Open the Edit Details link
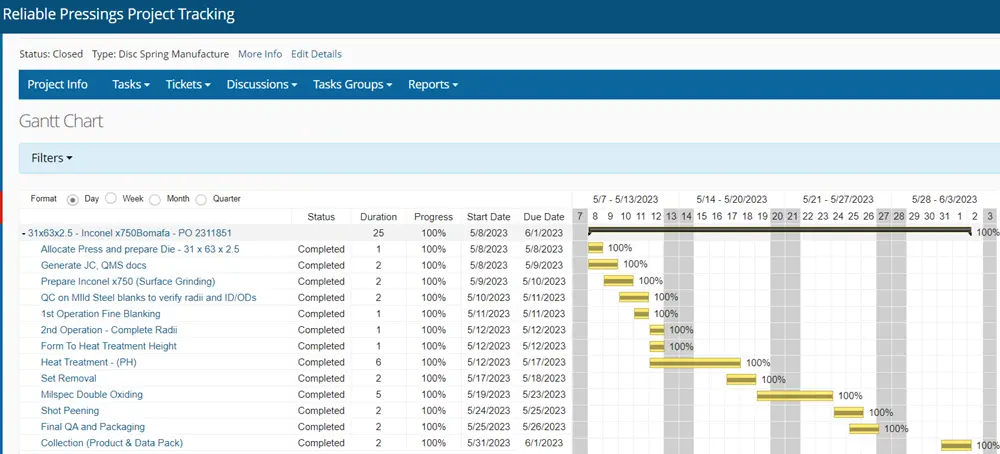Image resolution: width=1000 pixels, height=454 pixels. (316, 54)
